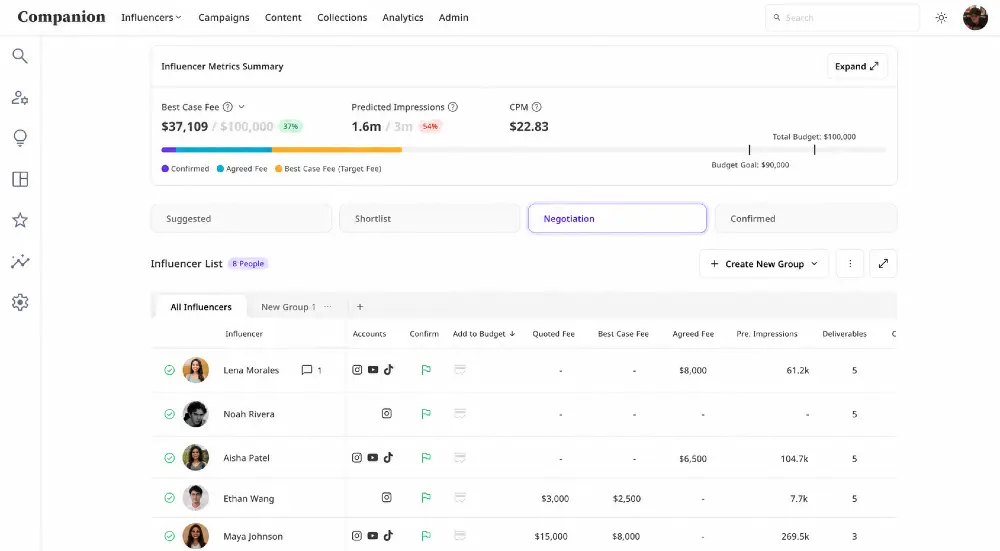Open the analytics chart sidebar icon
The image size is (1000, 551).
point(20,261)
